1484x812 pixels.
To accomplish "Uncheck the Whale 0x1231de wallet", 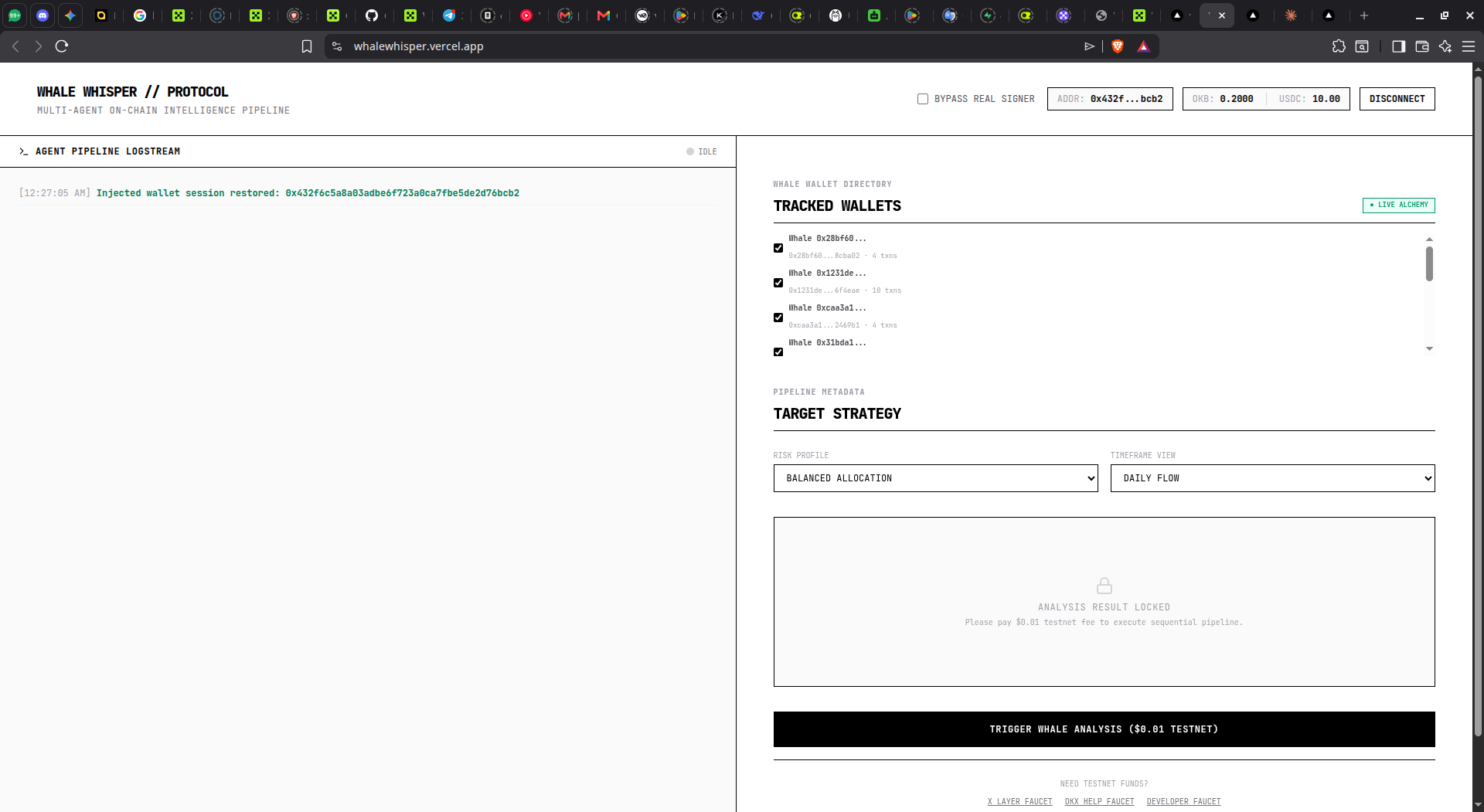I will [778, 283].
